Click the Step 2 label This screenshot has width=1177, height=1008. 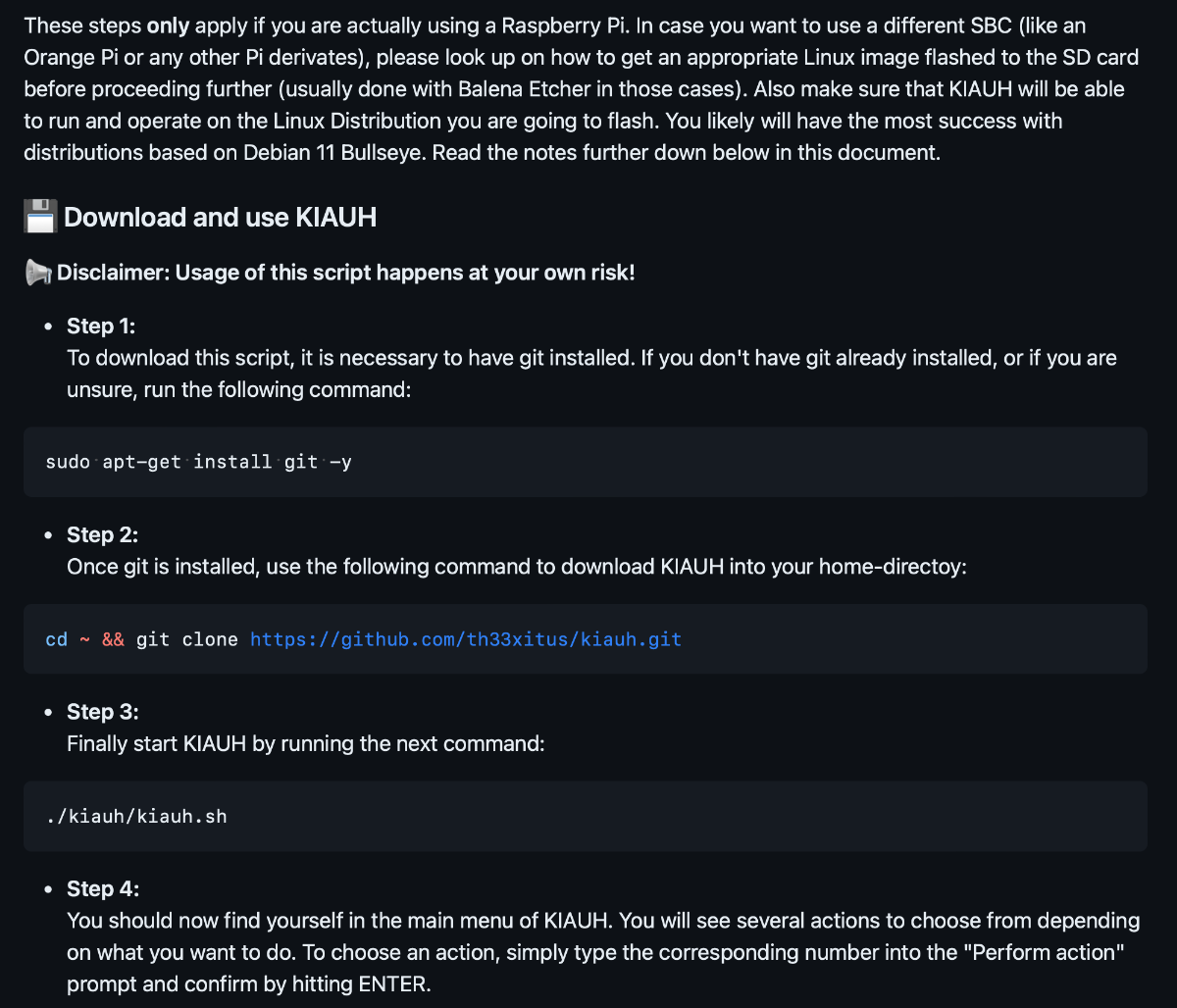(103, 534)
